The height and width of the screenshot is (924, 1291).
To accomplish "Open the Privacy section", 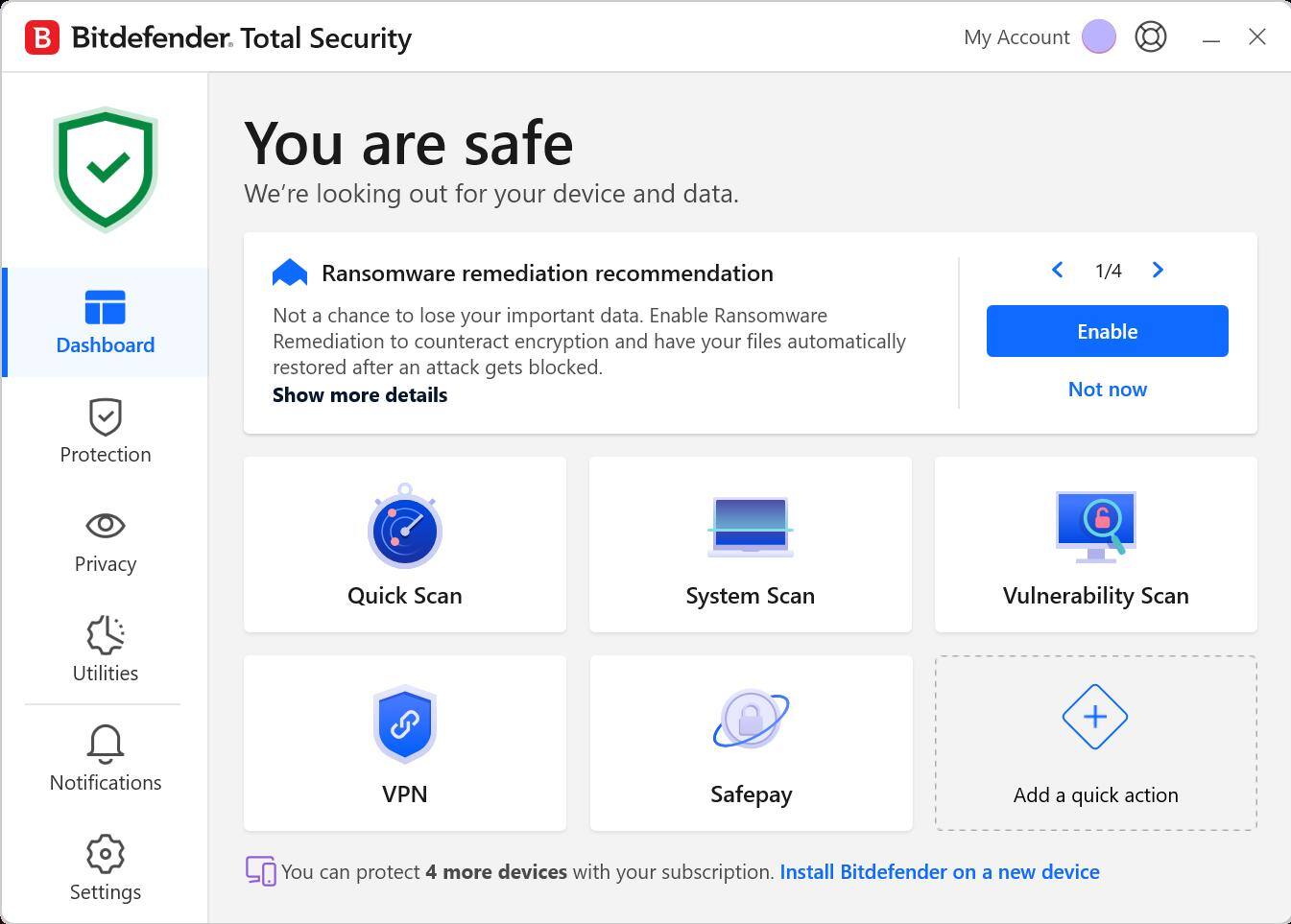I will (x=106, y=541).
